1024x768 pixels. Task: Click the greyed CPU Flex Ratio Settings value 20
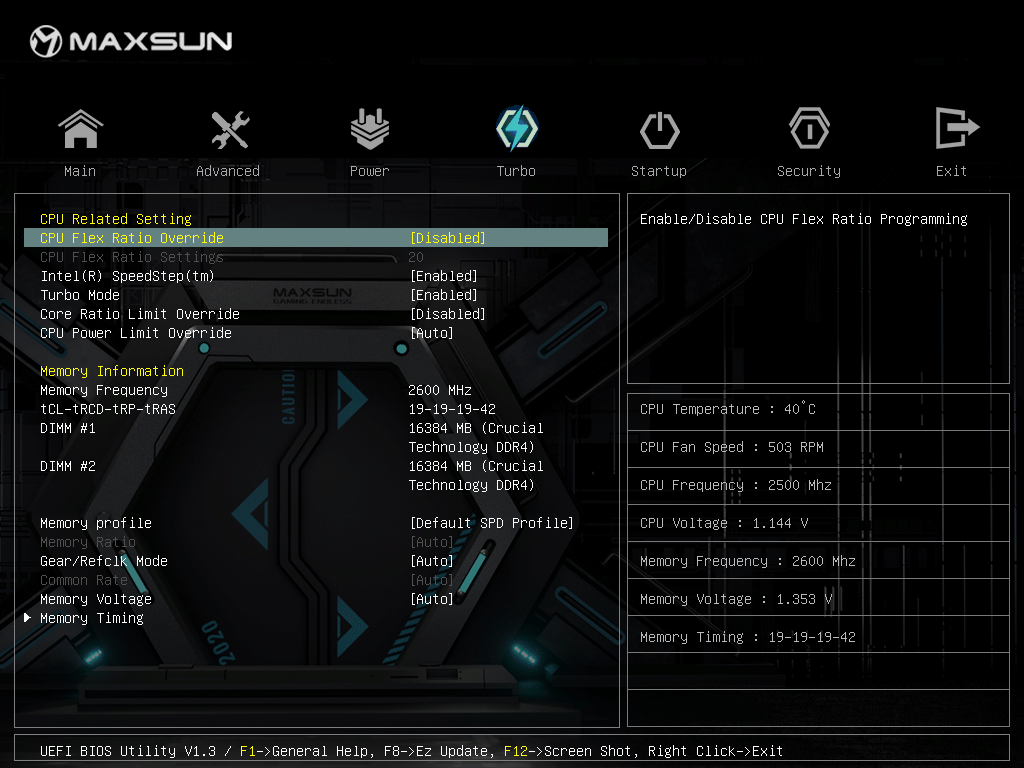pos(416,257)
